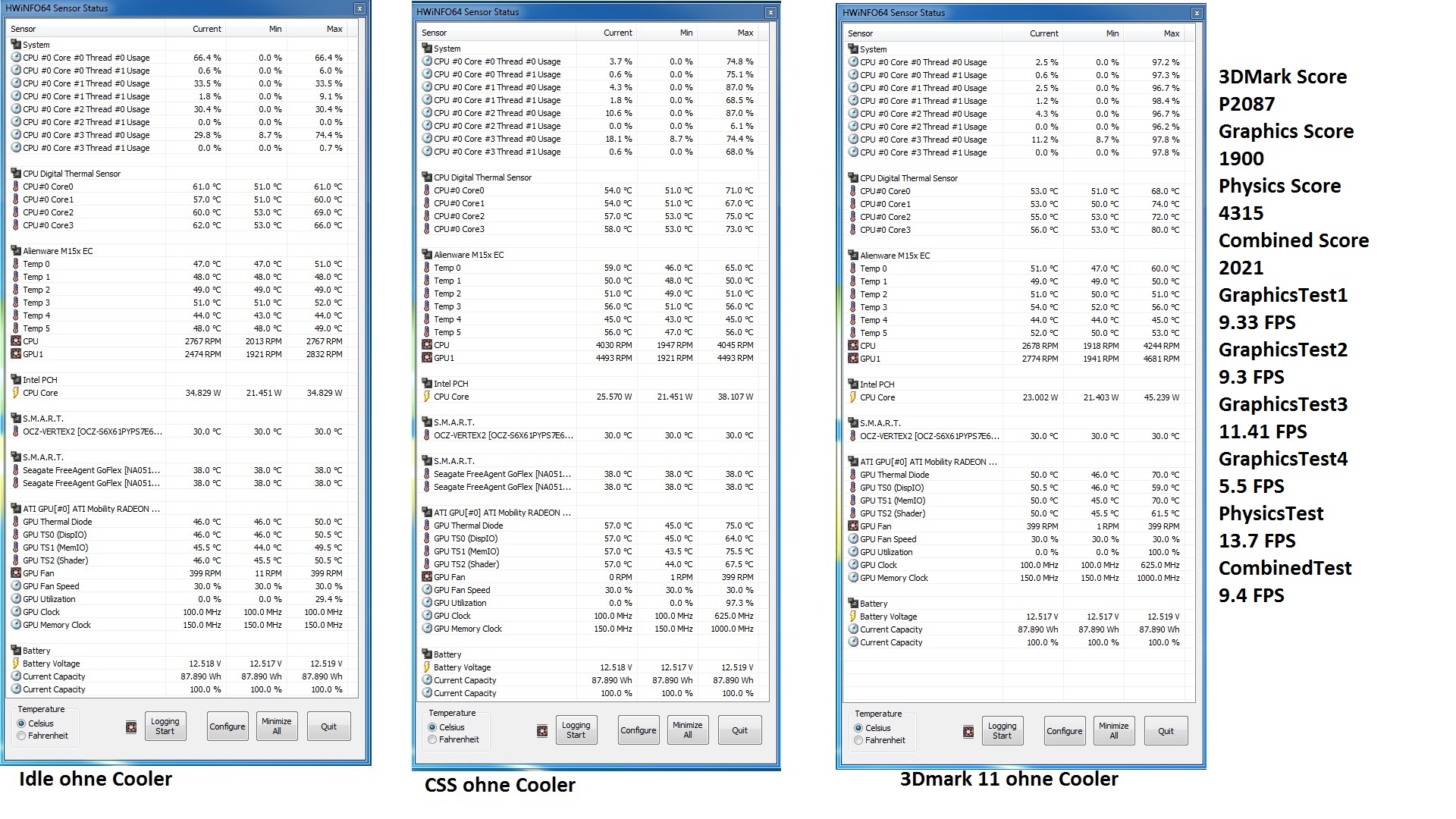This screenshot has height=819, width=1456.
Task: Click GPU1 fan icon in CSS window
Action: pos(427,358)
